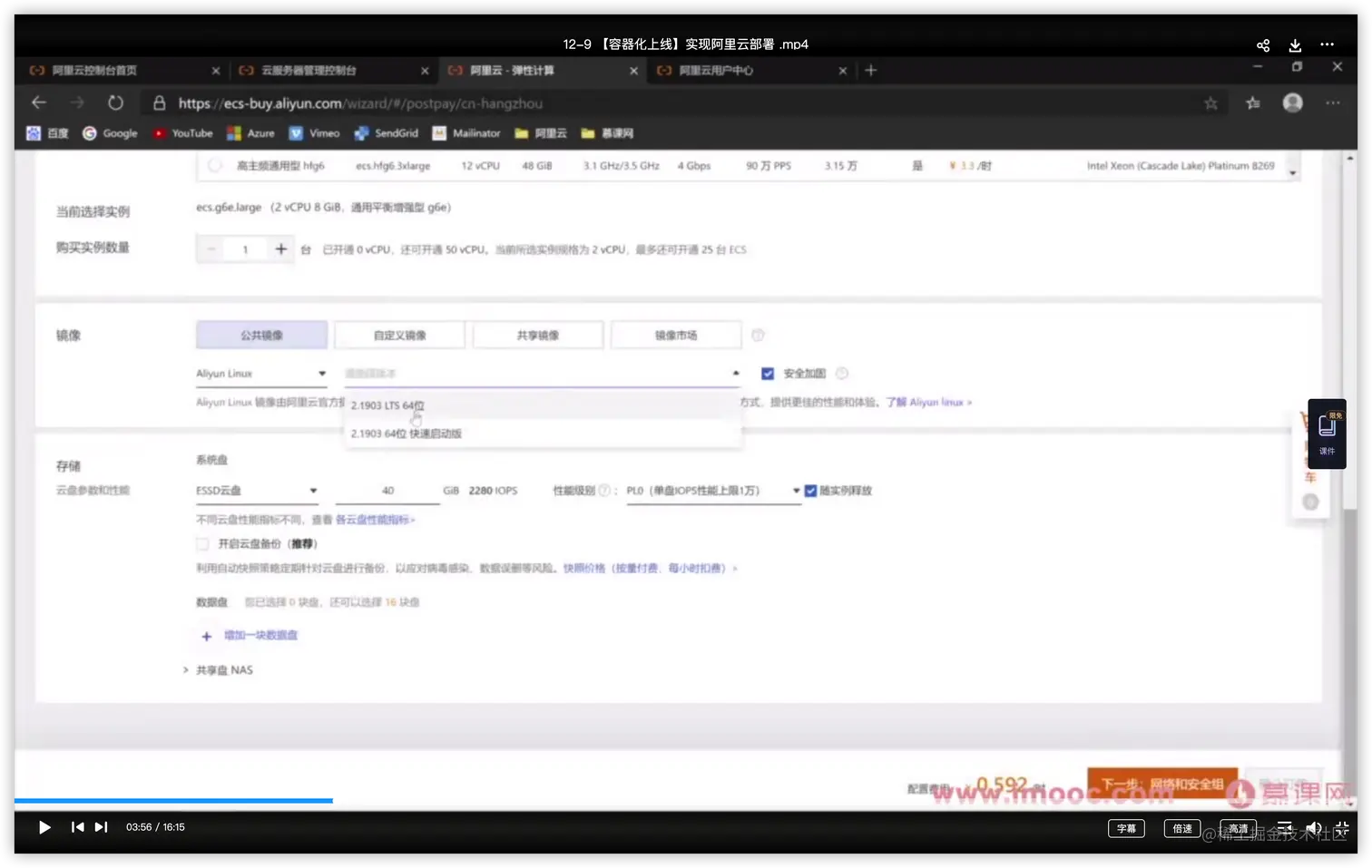Open the Azure bookmark
This screenshot has width=1372, height=868.
click(x=250, y=133)
